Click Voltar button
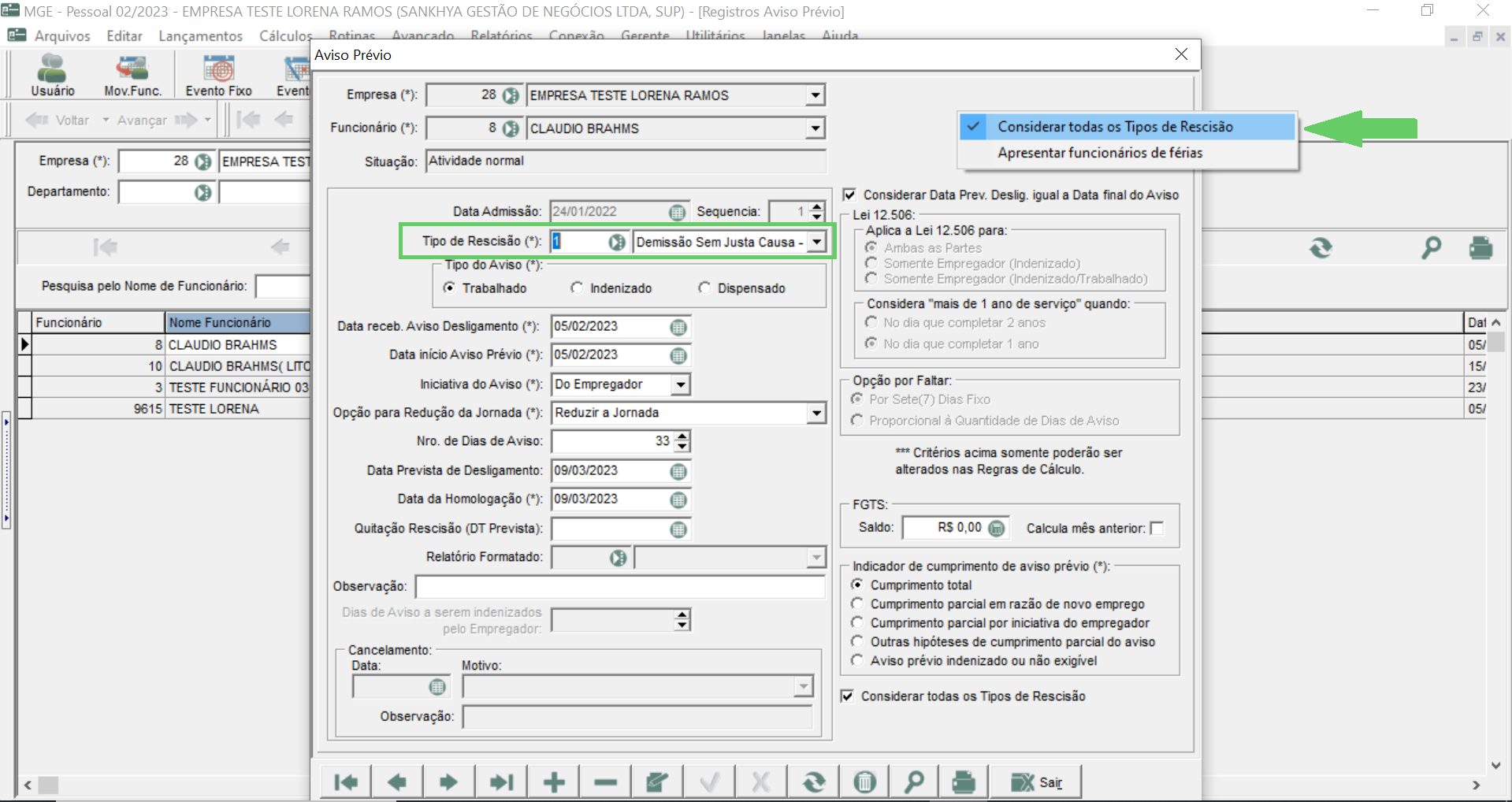1512x802 pixels. tap(57, 120)
